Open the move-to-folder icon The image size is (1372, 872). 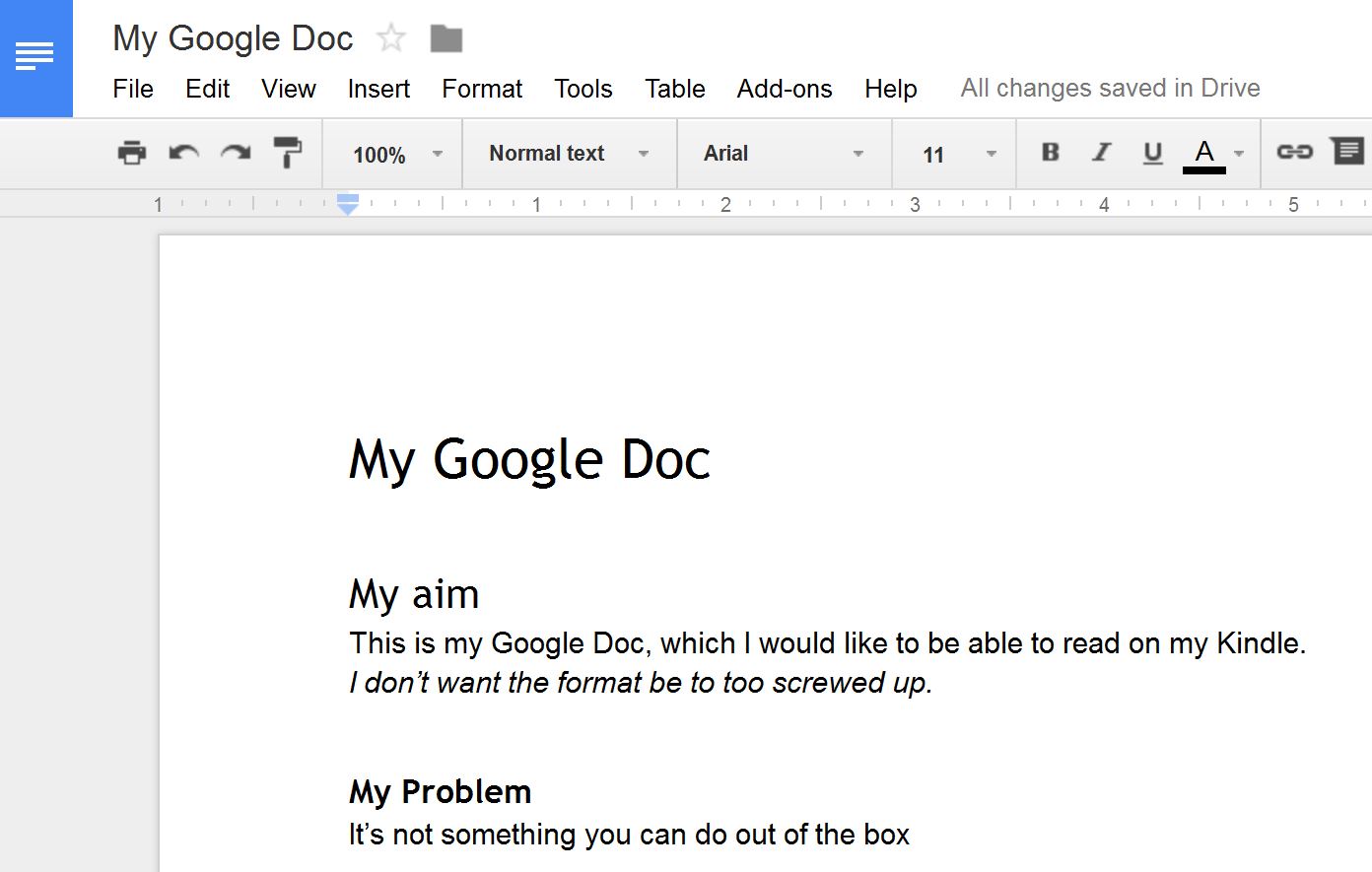(x=446, y=39)
